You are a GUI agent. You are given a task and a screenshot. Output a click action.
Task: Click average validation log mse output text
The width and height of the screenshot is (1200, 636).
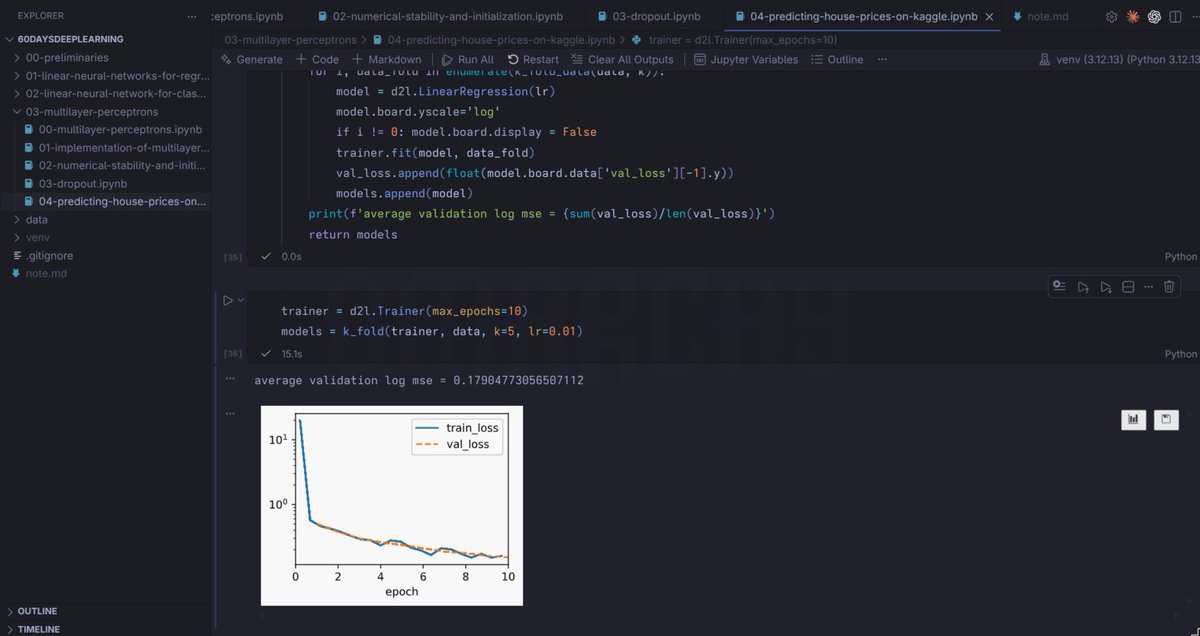pyautogui.click(x=419, y=380)
